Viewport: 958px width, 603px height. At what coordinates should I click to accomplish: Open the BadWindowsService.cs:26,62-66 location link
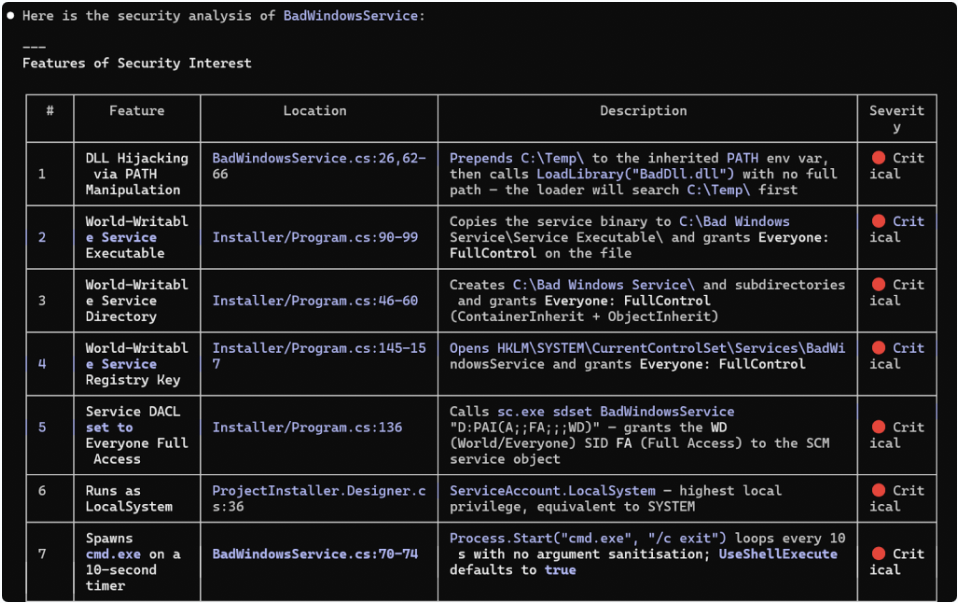pos(318,166)
